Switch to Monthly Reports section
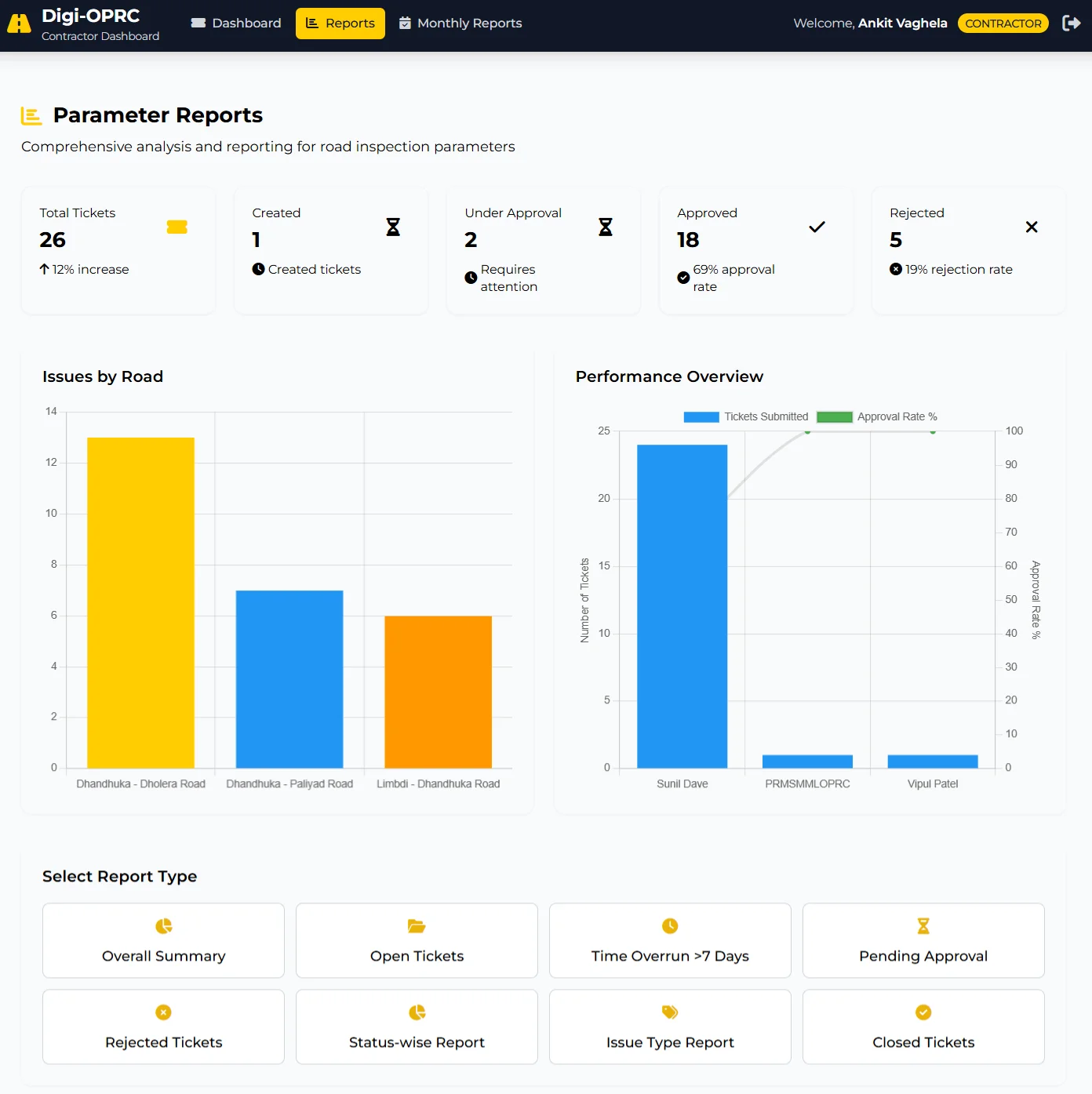Image resolution: width=1092 pixels, height=1094 pixels. 460,23
